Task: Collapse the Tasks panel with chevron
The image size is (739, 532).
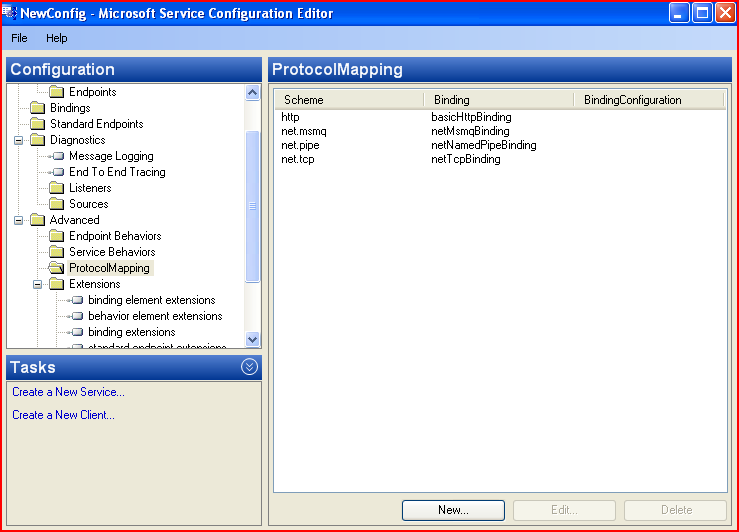Action: [x=249, y=367]
